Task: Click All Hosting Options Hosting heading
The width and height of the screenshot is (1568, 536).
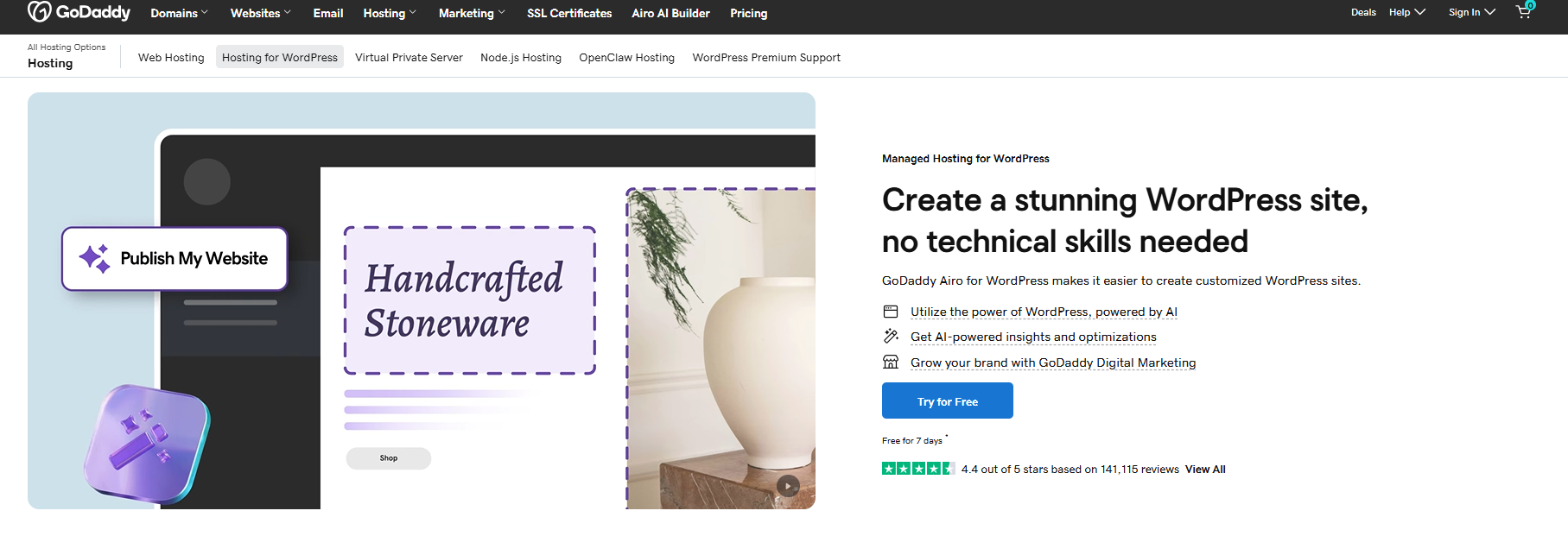Action: pyautogui.click(x=67, y=56)
